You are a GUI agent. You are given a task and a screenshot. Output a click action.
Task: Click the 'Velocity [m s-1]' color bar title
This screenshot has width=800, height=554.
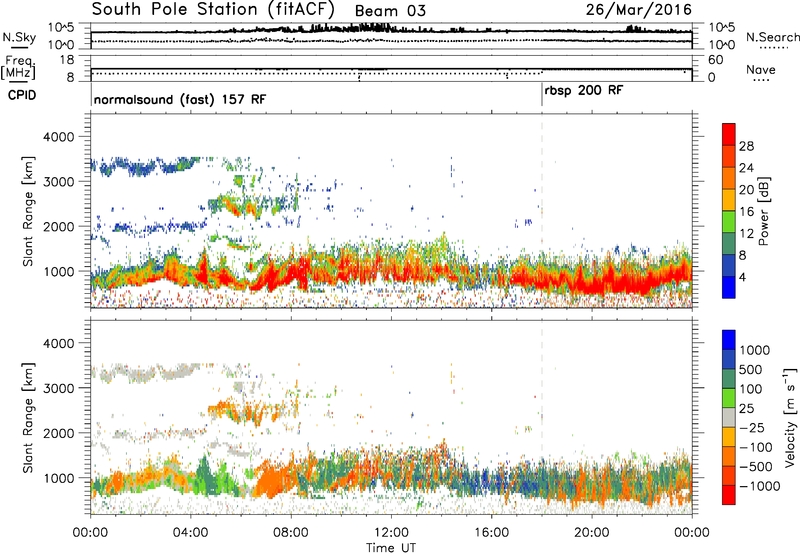click(x=790, y=417)
